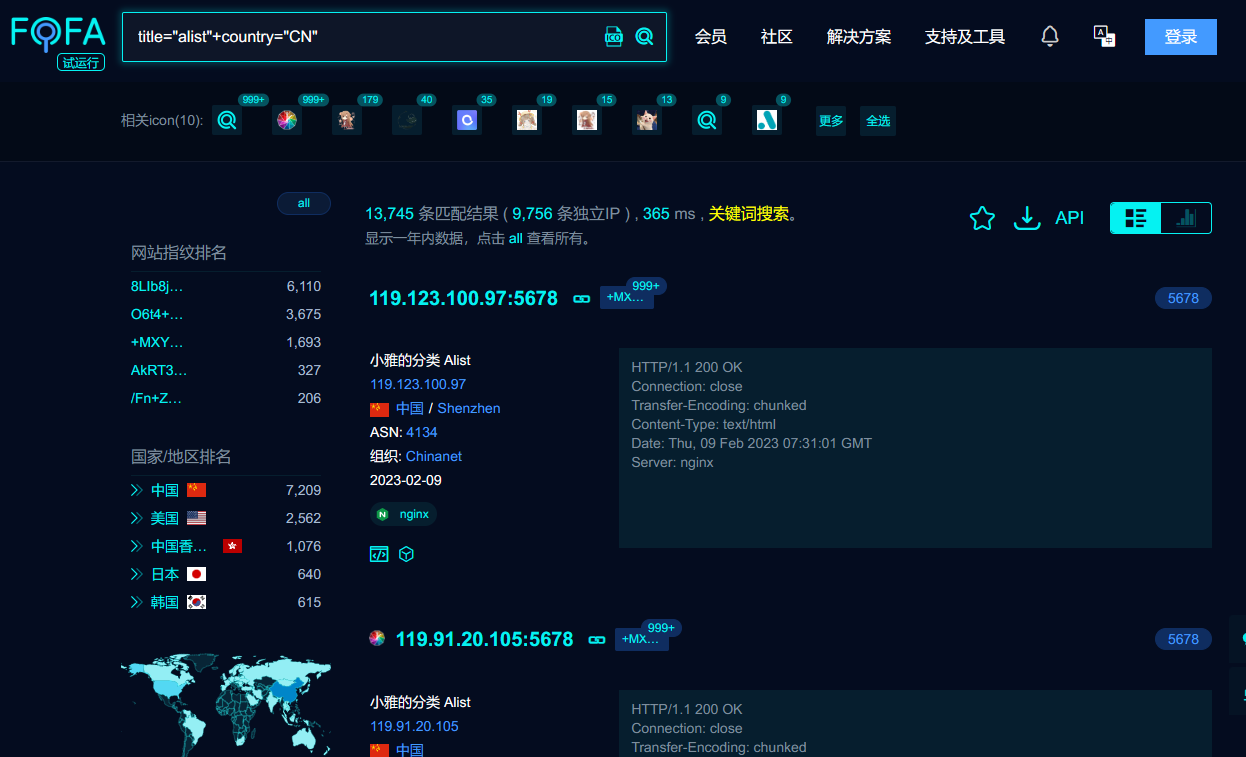Switch to chart statistics view

pyautogui.click(x=1186, y=218)
